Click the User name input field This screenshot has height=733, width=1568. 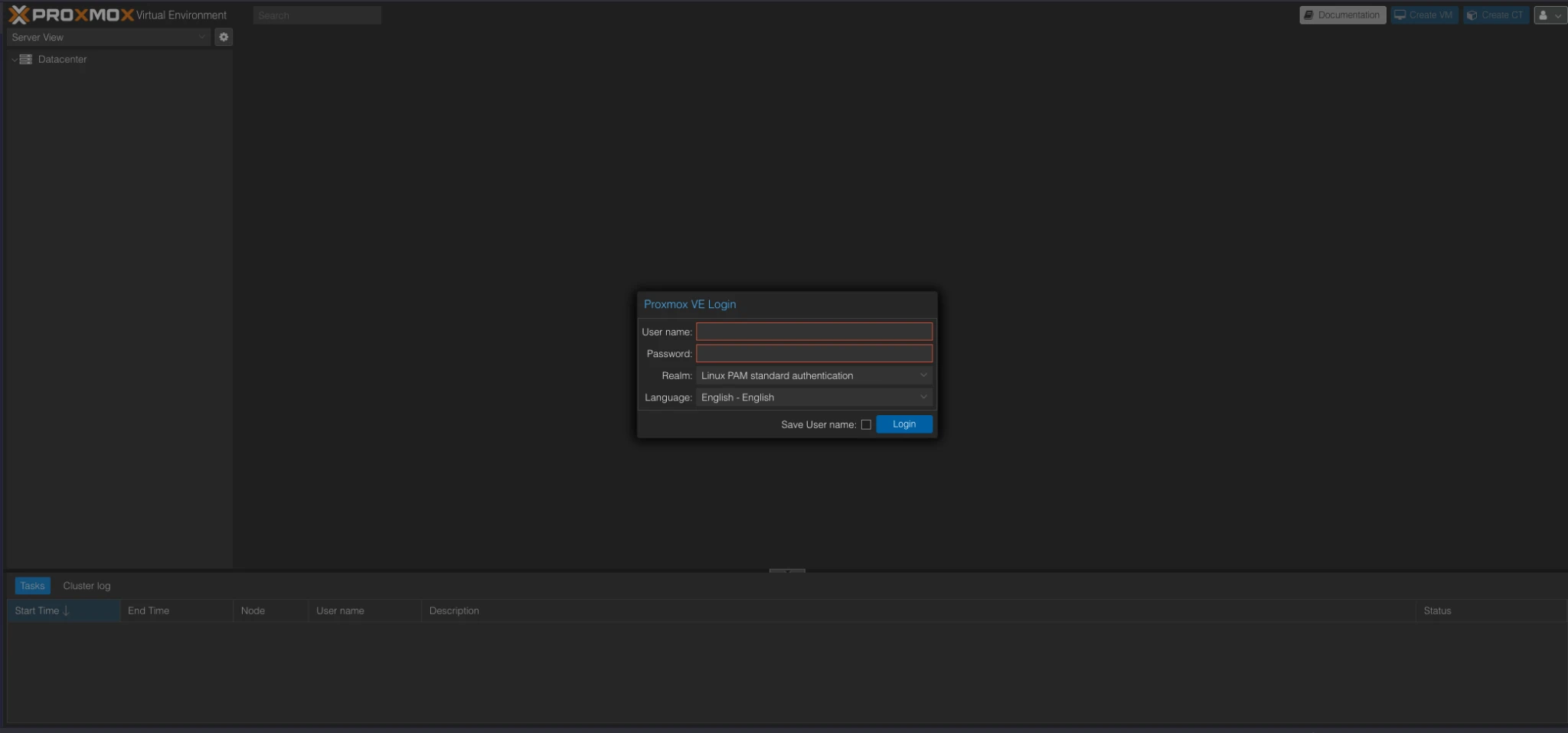[x=814, y=332]
